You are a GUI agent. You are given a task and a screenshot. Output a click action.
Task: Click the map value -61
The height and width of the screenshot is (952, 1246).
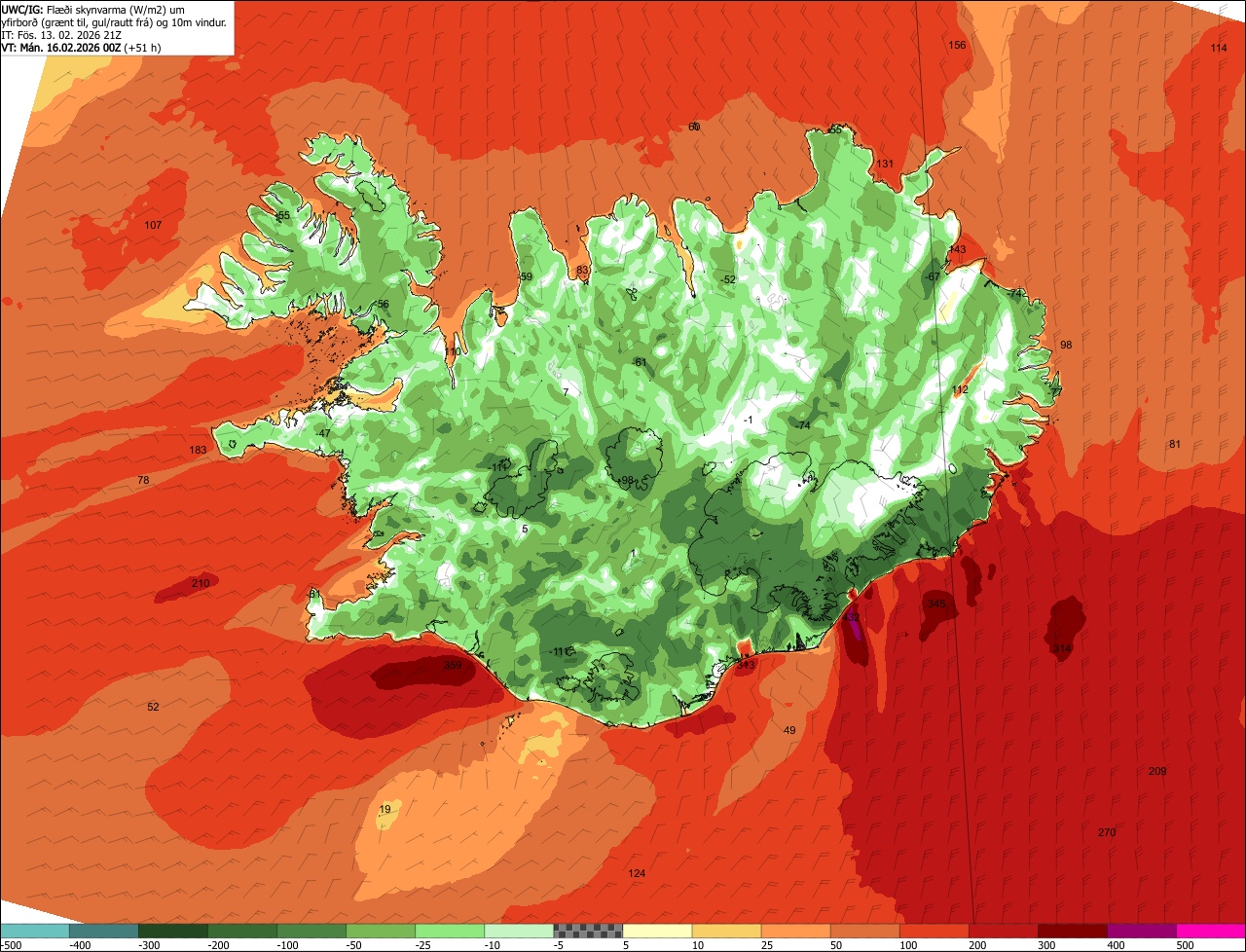coord(639,363)
